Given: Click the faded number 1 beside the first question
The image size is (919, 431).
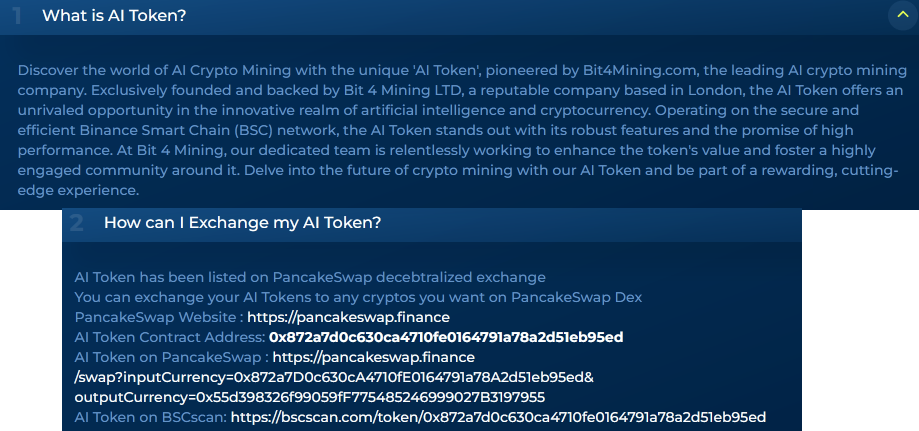Looking at the screenshot, I should pyautogui.click(x=17, y=16).
